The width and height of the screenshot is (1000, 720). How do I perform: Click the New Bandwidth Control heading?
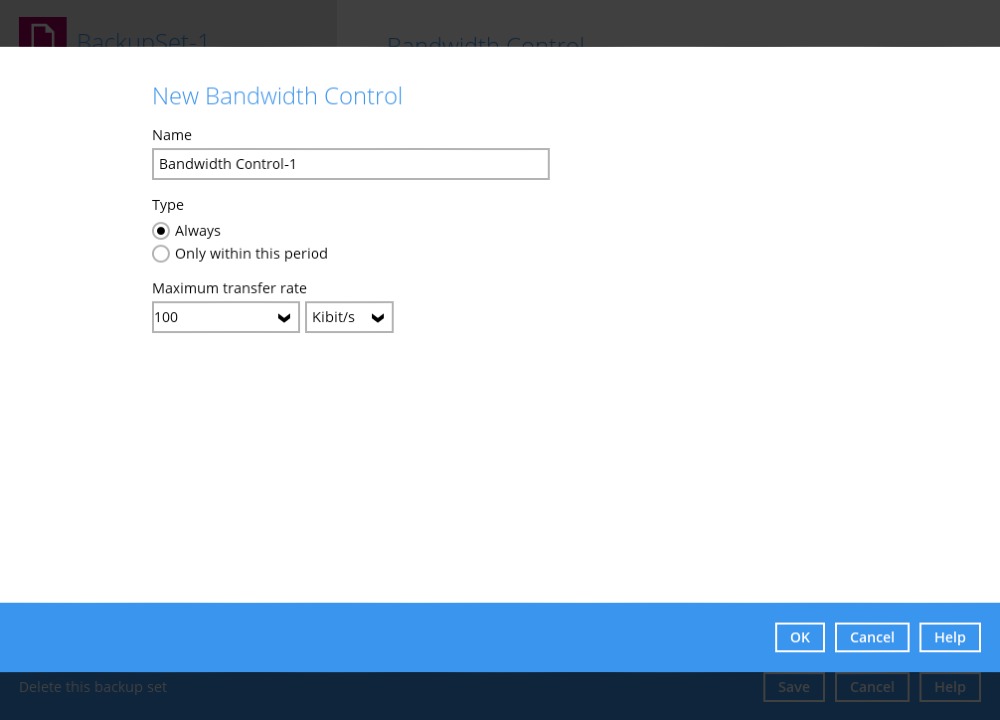[277, 96]
